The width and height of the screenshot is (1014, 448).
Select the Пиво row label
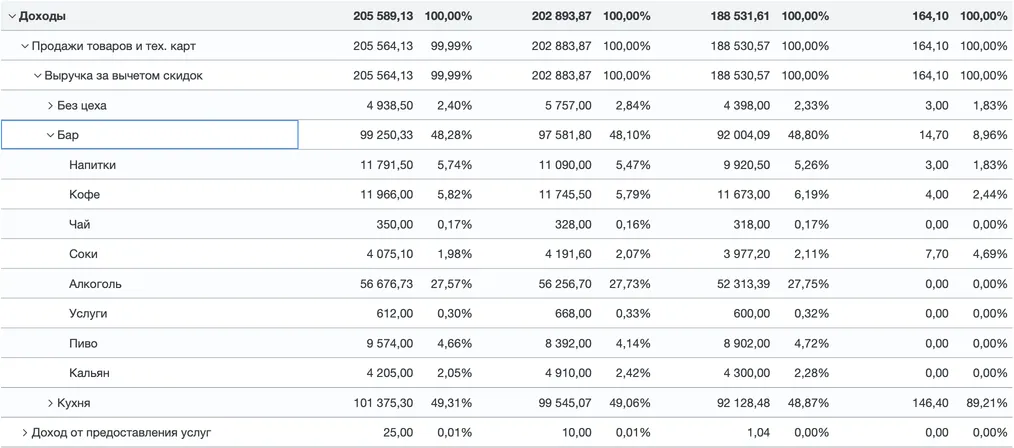click(83, 344)
